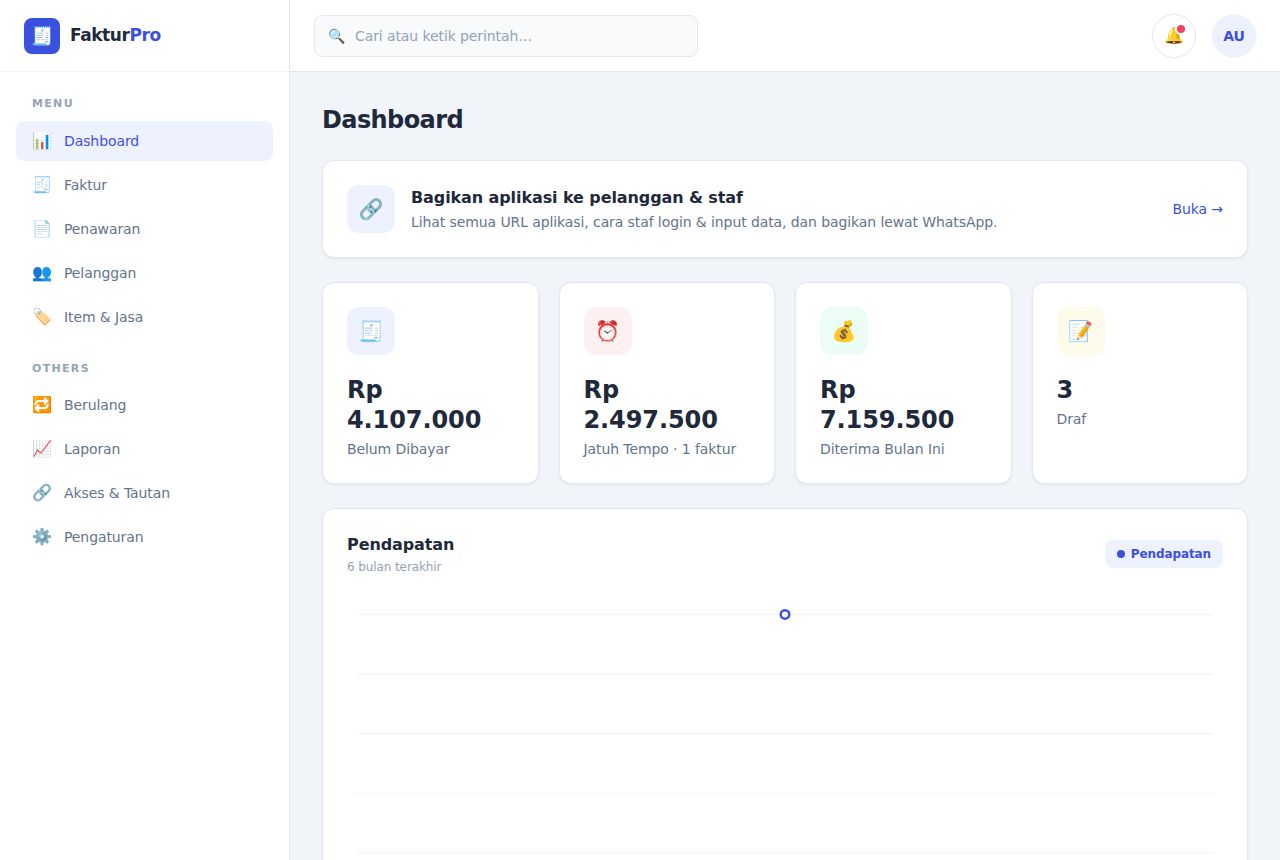This screenshot has width=1280, height=860.
Task: Toggle the Pendapatan chart legend
Action: click(x=1164, y=554)
